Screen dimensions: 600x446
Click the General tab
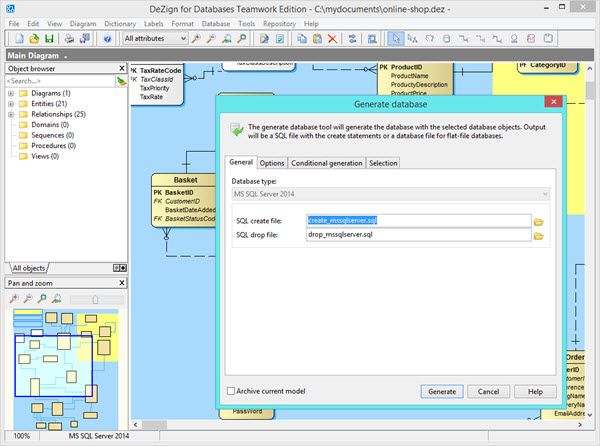pos(241,162)
